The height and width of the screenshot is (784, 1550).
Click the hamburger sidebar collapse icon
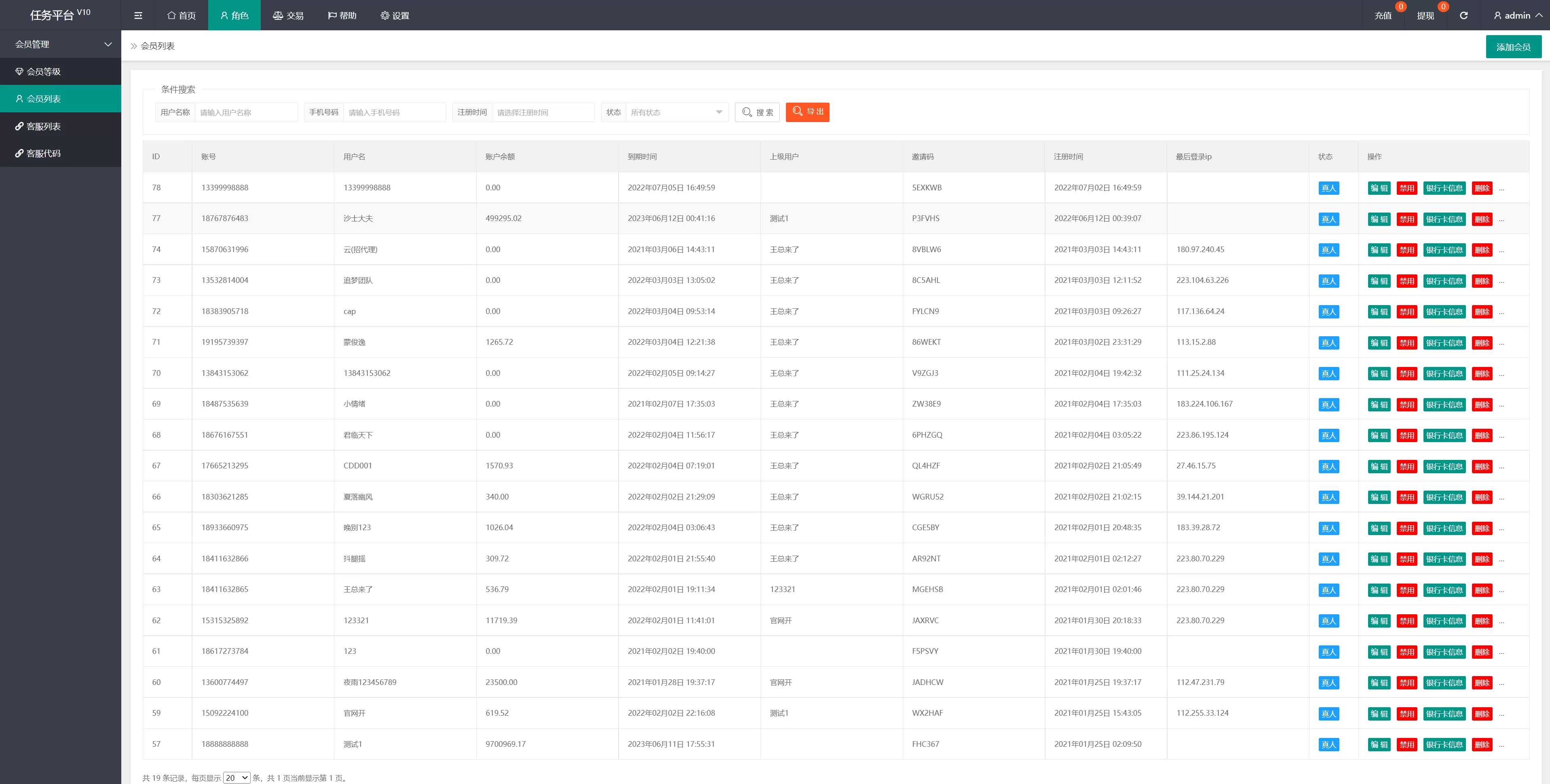point(138,16)
